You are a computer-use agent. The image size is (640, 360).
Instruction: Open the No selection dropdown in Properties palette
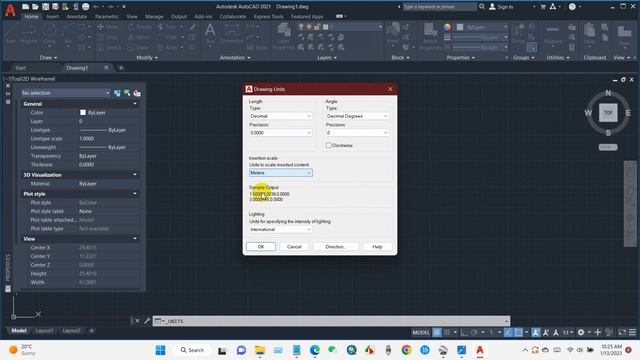coord(66,93)
